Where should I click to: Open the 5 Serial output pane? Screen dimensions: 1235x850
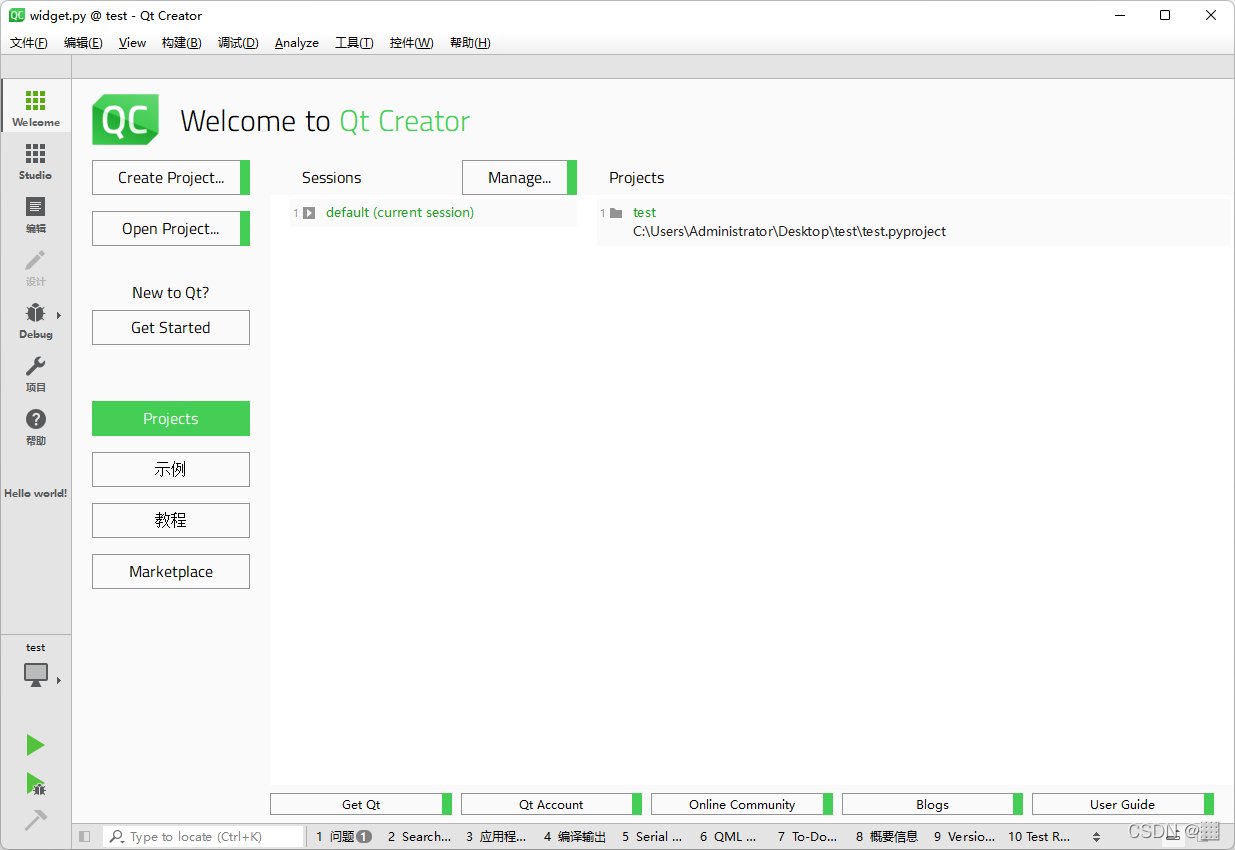652,836
